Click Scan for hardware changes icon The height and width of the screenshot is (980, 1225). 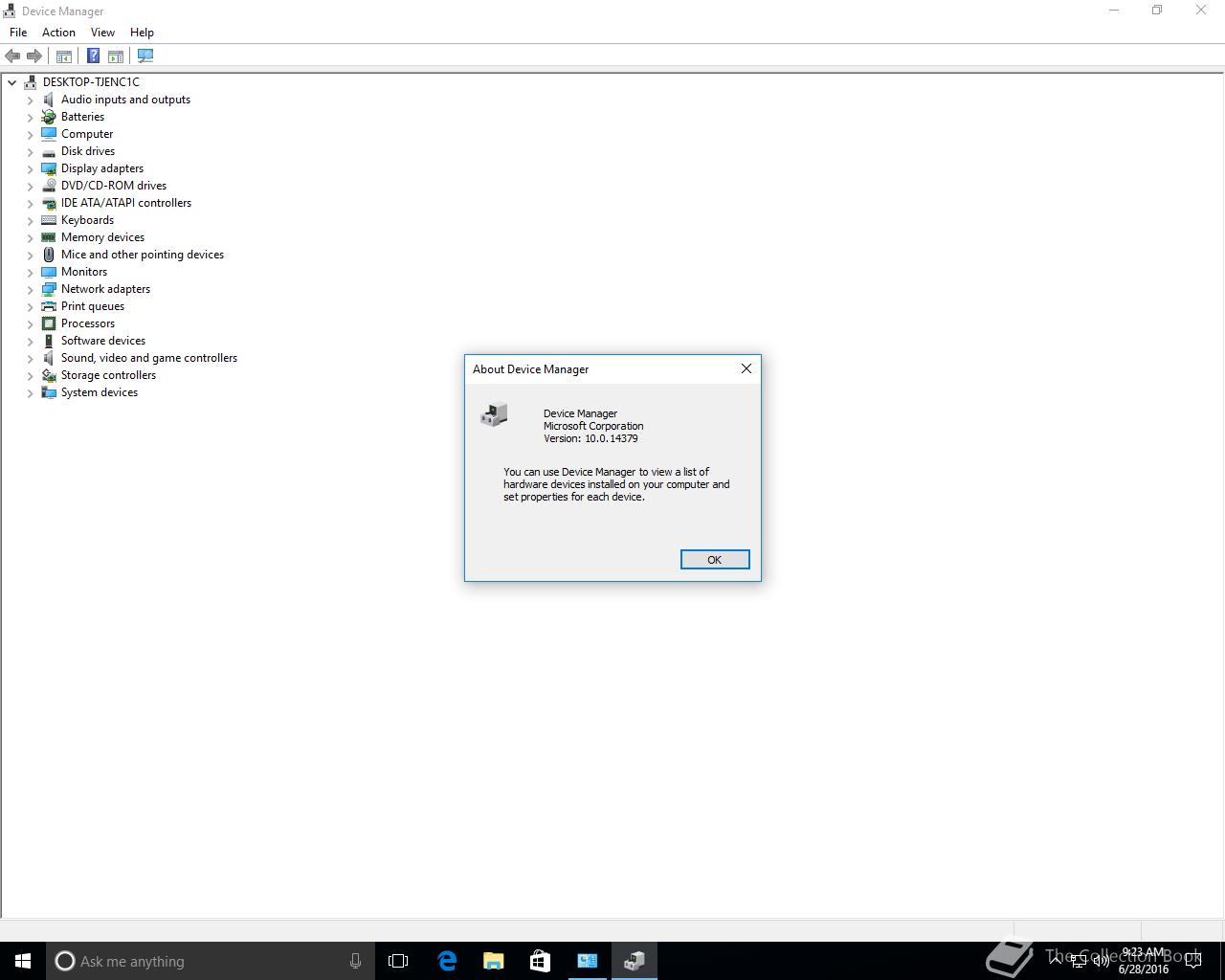tap(145, 56)
